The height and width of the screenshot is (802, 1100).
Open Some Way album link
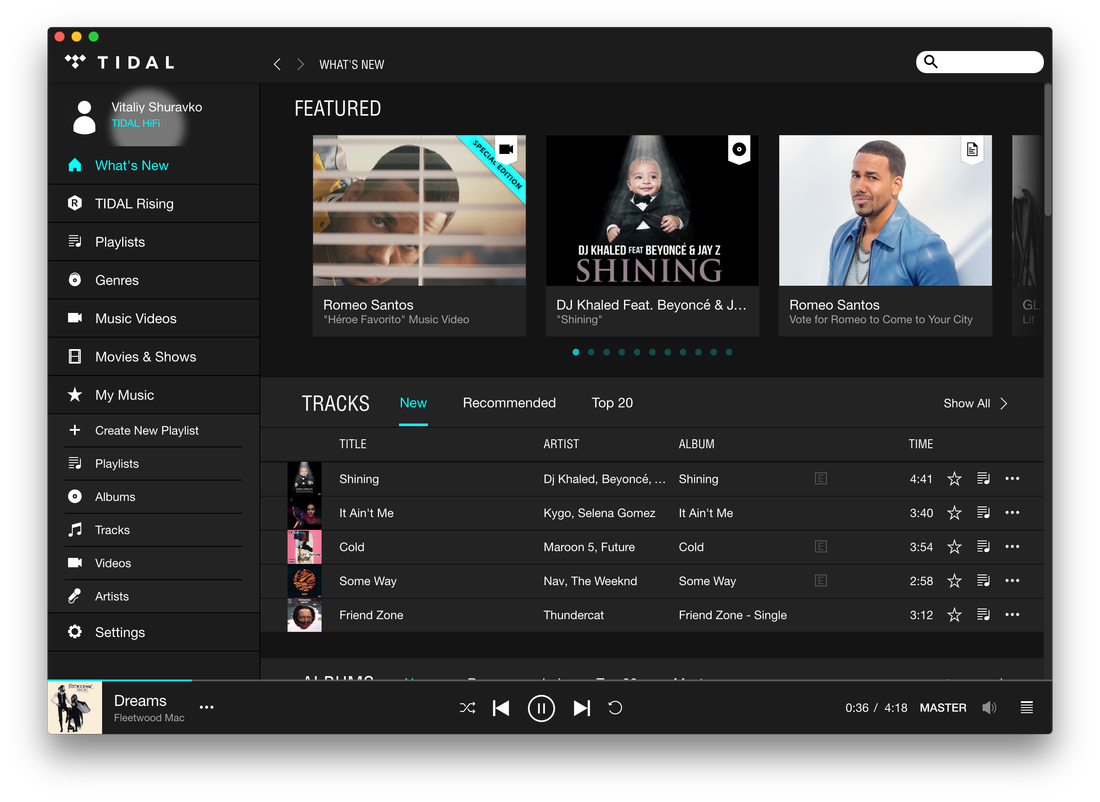pyautogui.click(x=707, y=581)
